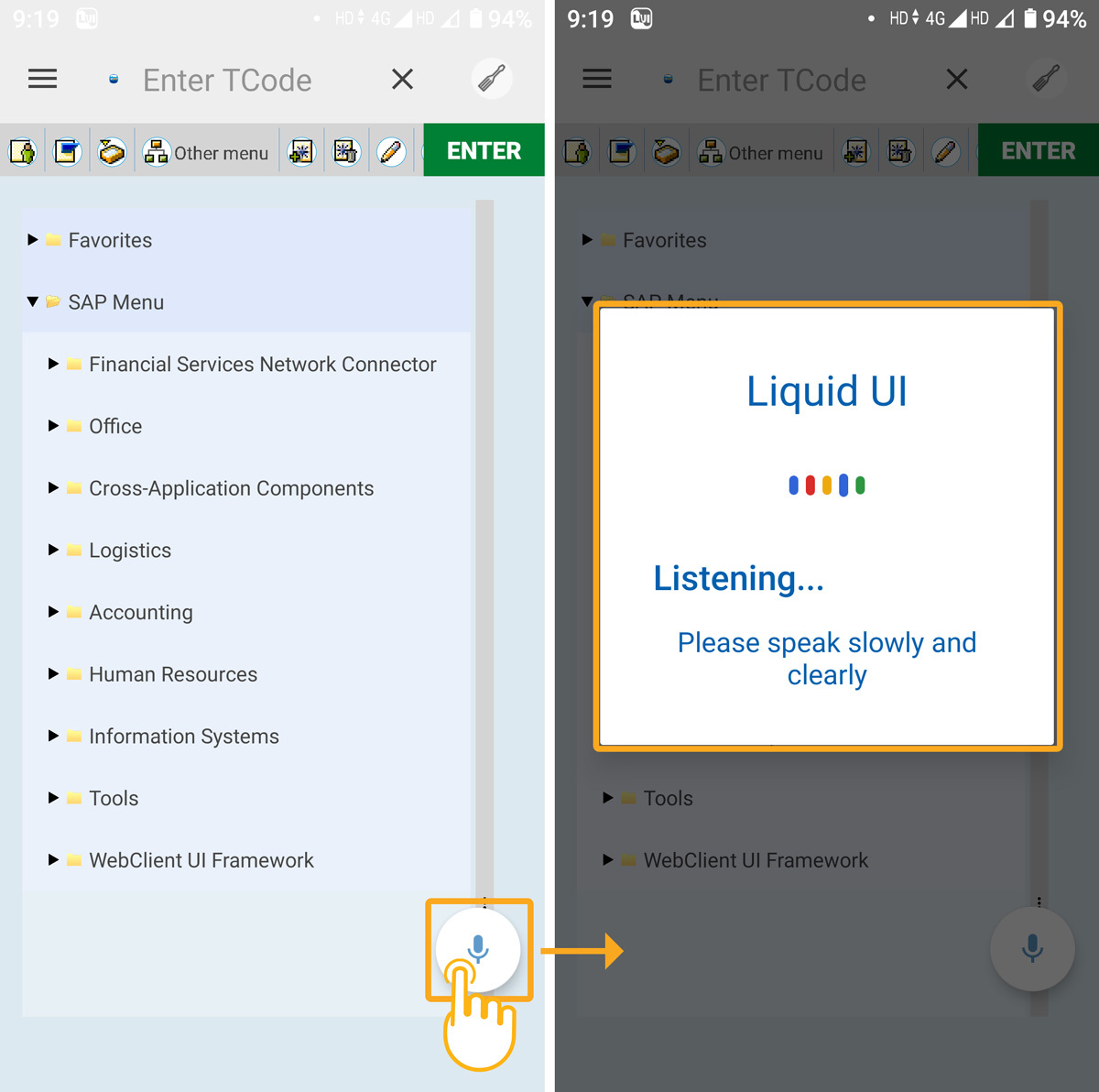The image size is (1099, 1092).
Task: Select Human Resources tree item
Action: [172, 674]
